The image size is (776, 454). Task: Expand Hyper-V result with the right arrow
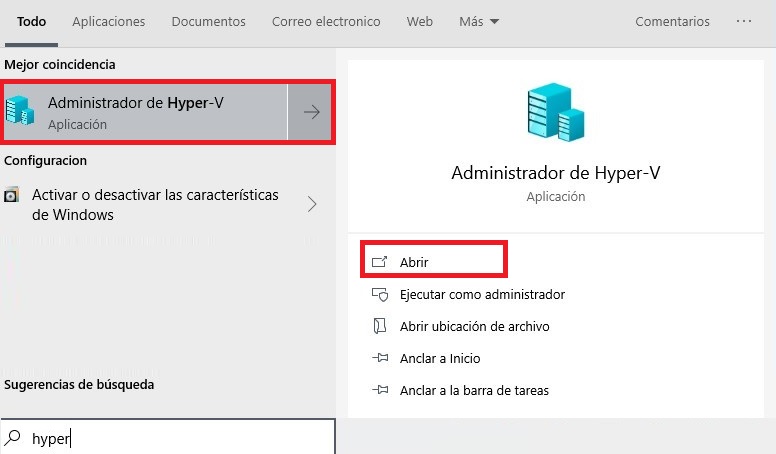[310, 112]
